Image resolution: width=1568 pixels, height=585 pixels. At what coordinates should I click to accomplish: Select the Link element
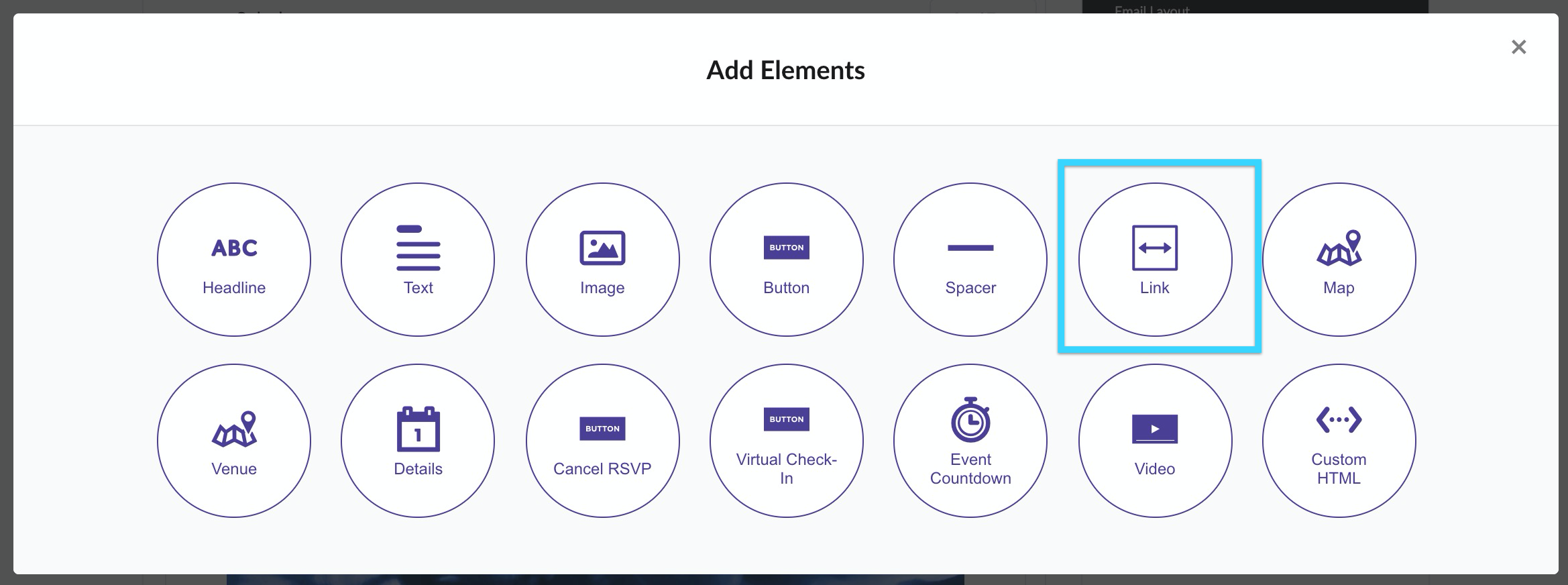pos(1155,259)
